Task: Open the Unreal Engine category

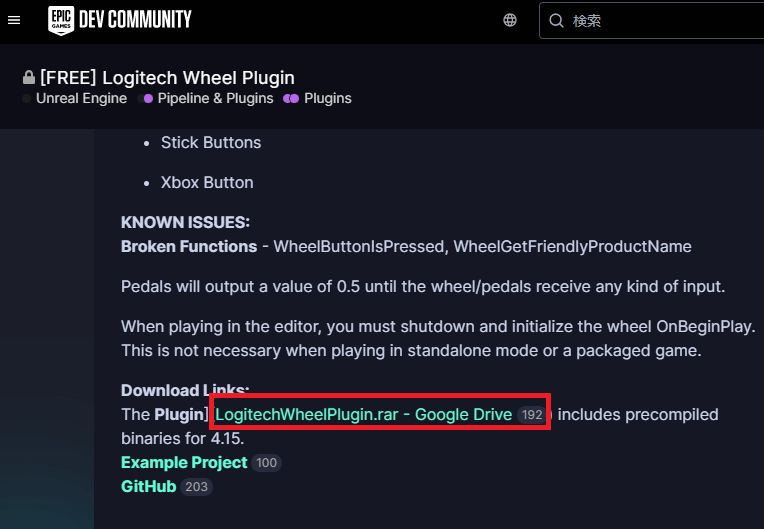Action: click(75, 98)
